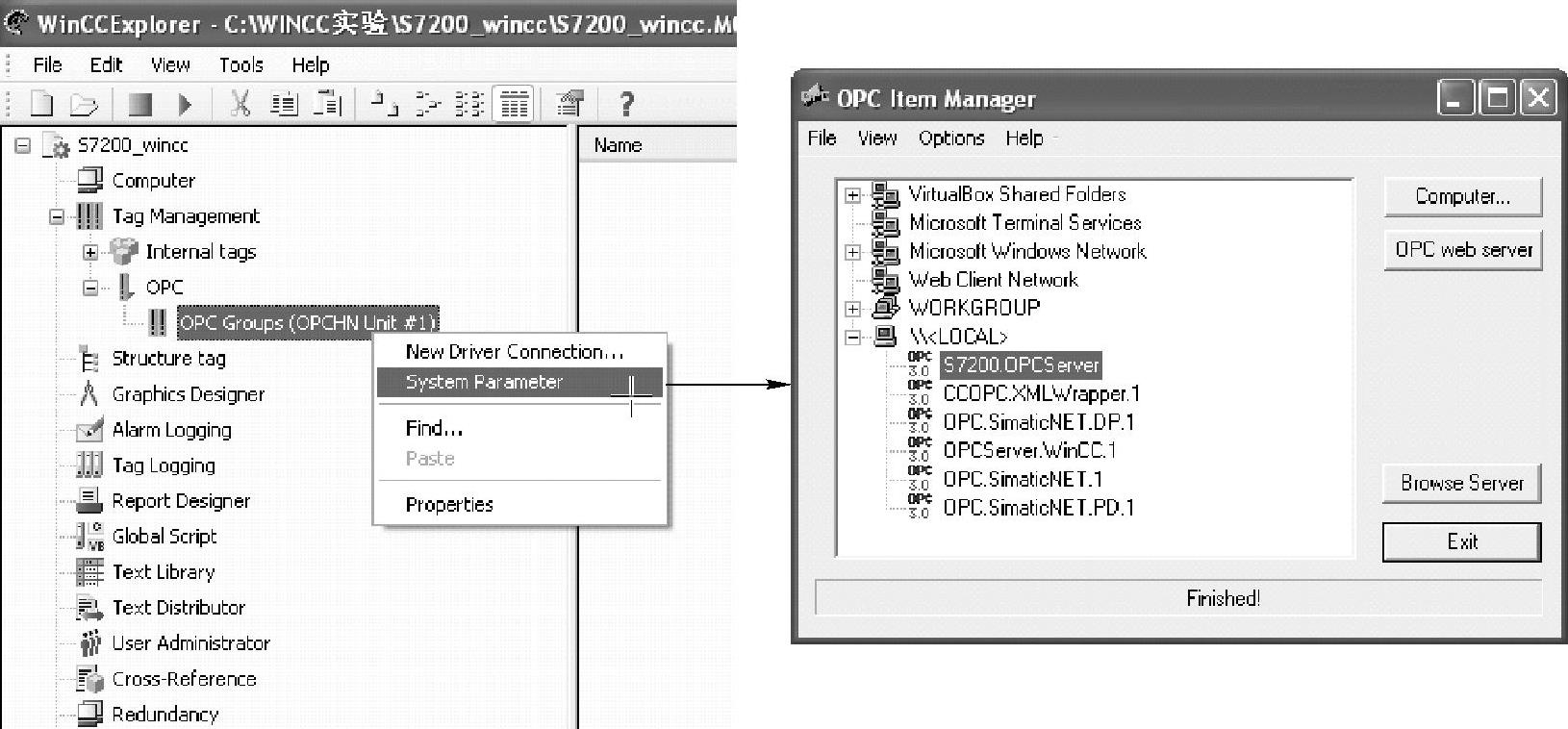This screenshot has width=1568, height=729.
Task: Select CCOPC.XMLWrapper.1 server entry
Action: 1041,393
